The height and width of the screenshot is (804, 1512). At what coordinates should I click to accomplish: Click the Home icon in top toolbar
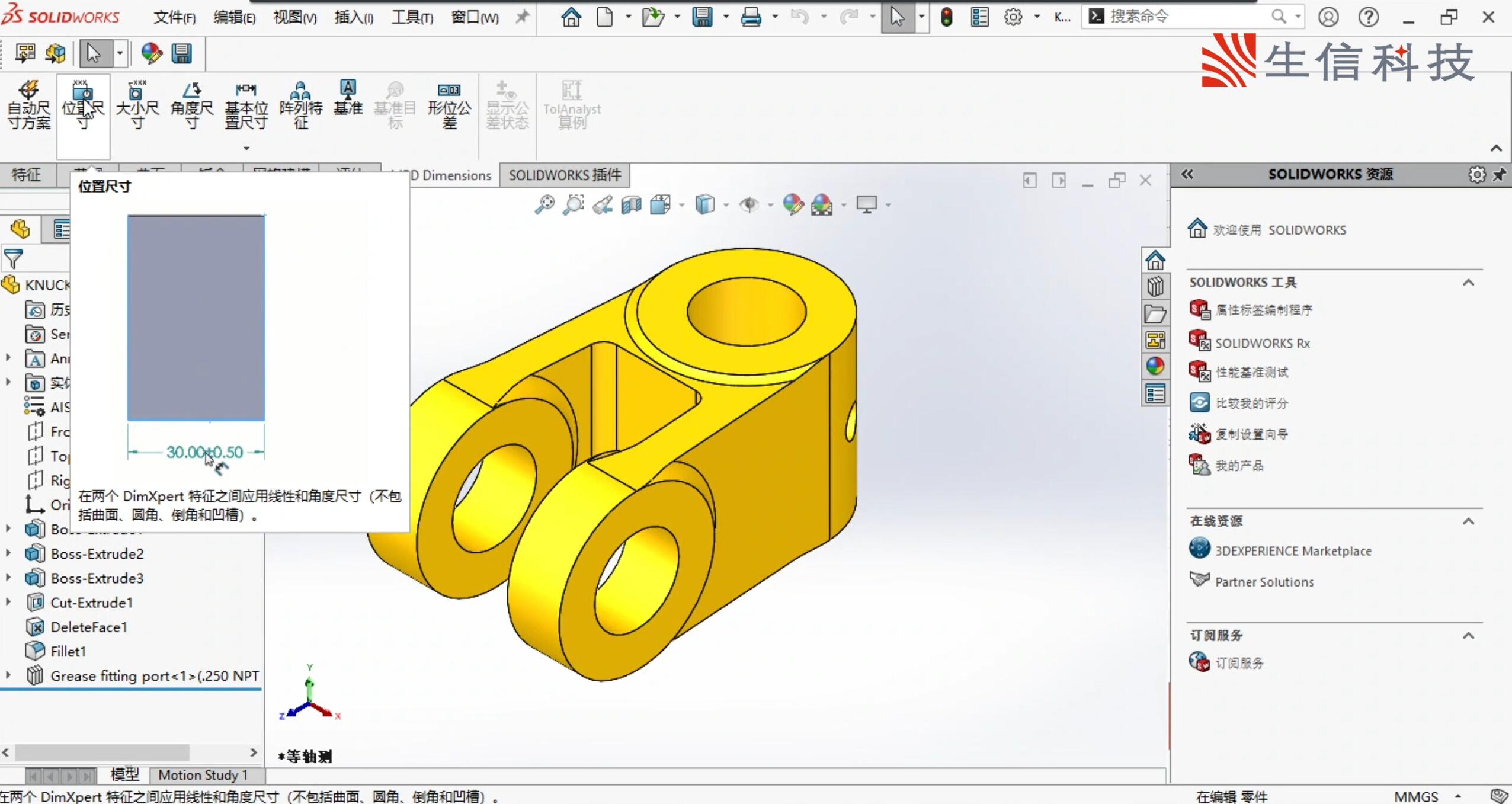pyautogui.click(x=571, y=17)
